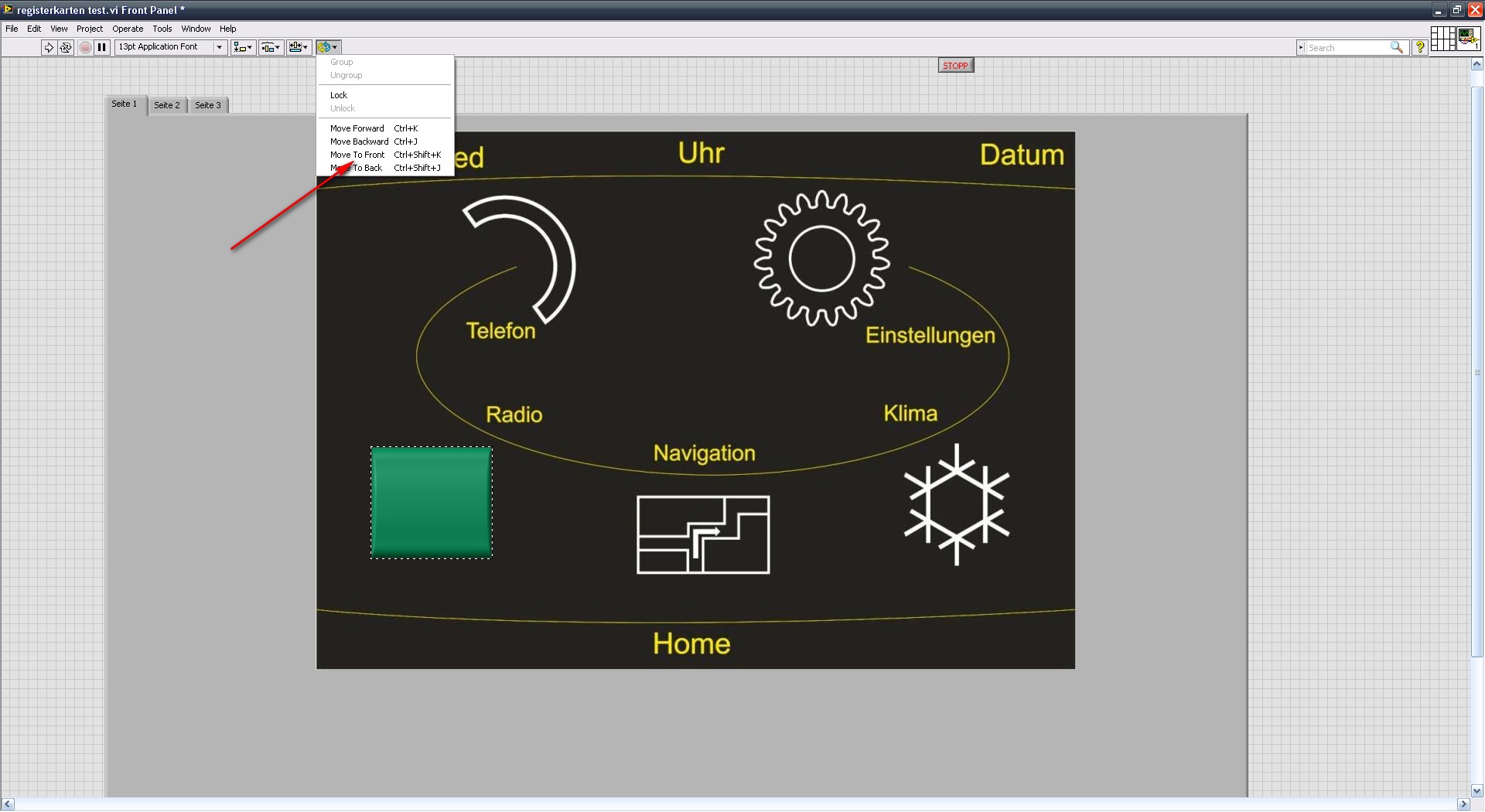Open the View menu
This screenshot has width=1485, height=812.
click(59, 29)
